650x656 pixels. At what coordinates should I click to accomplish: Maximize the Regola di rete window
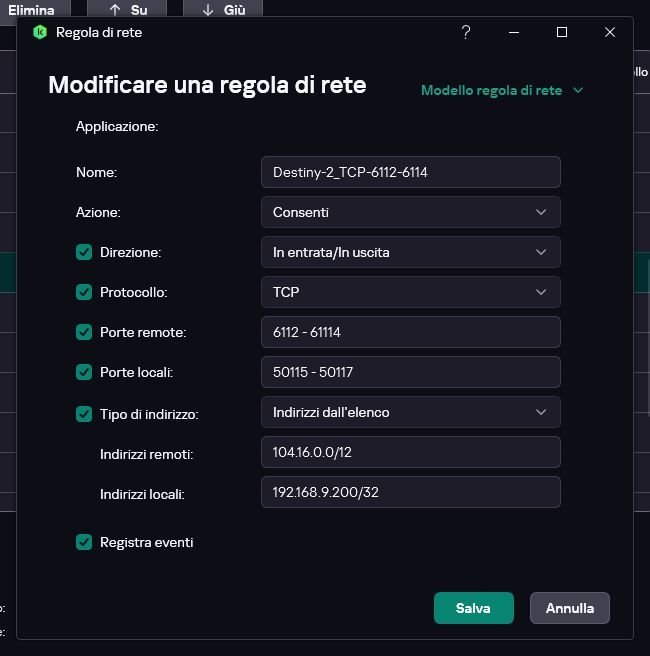[x=562, y=32]
